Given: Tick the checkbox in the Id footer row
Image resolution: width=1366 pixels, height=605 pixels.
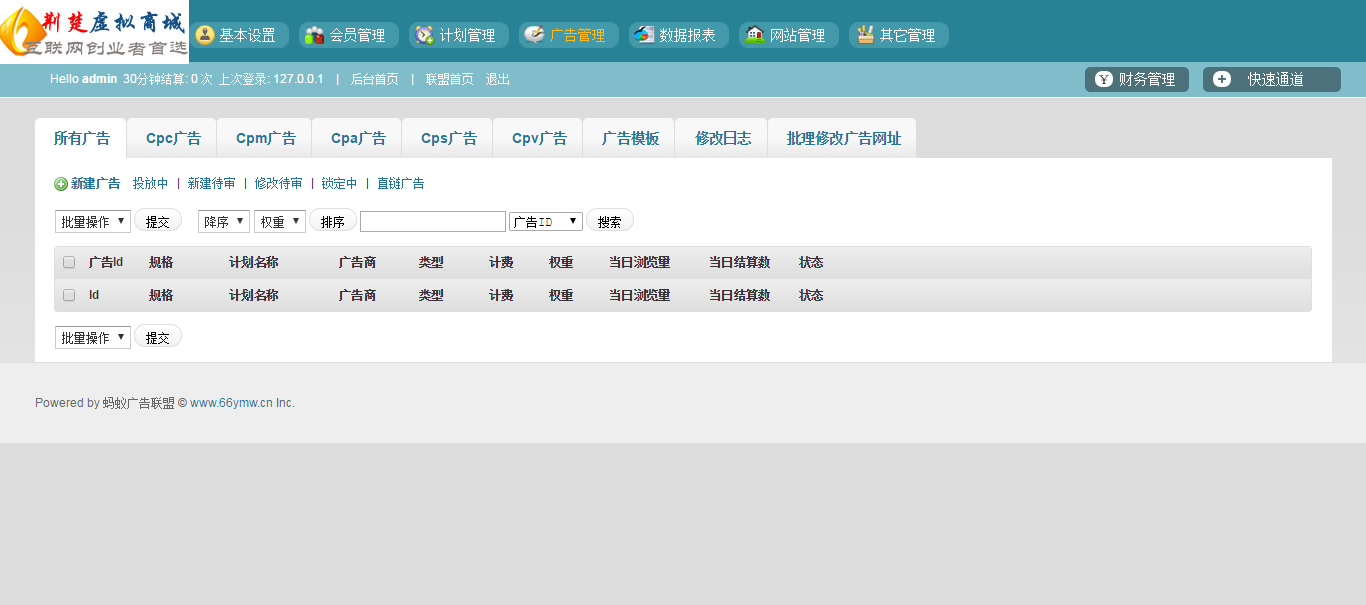Looking at the screenshot, I should (x=69, y=295).
